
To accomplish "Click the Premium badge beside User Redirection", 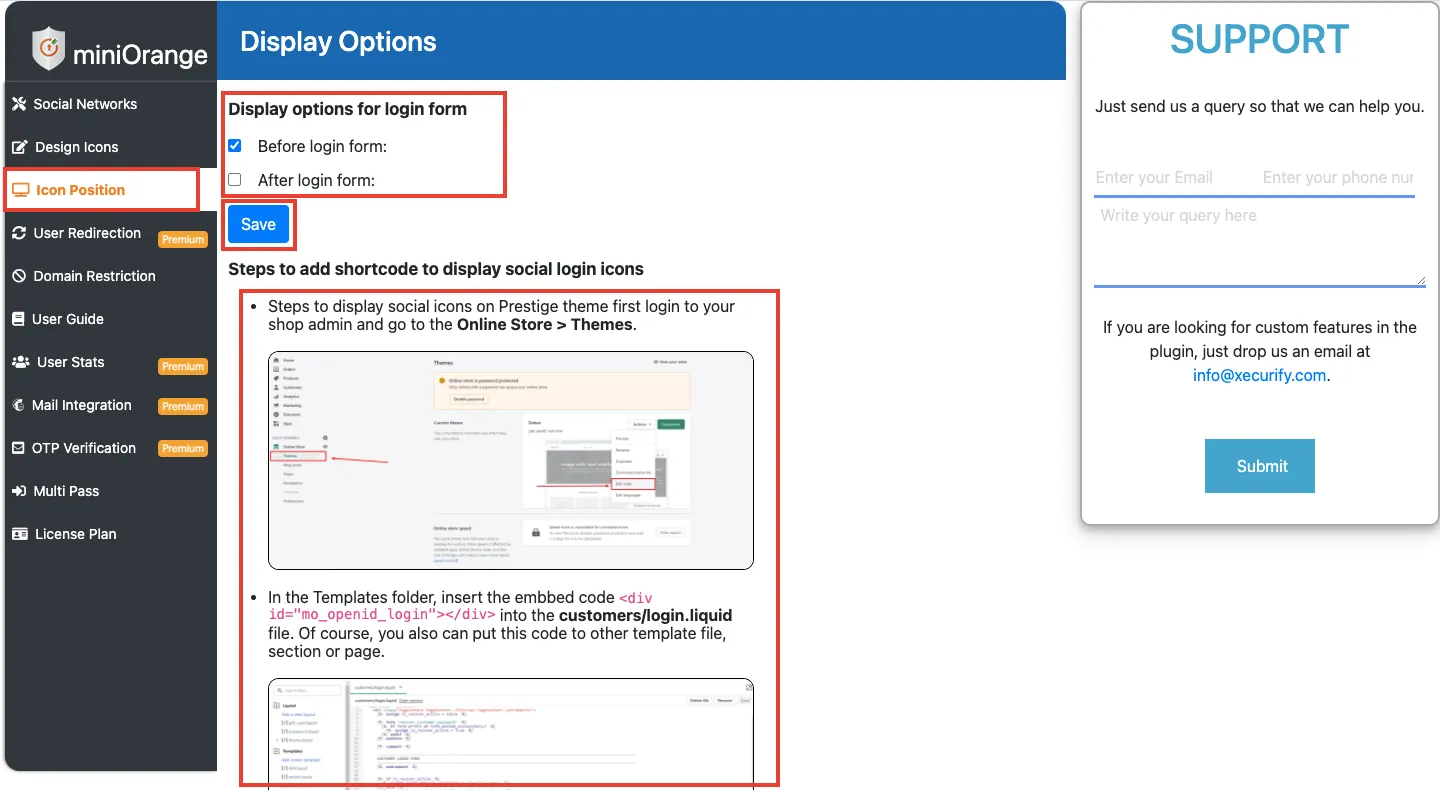I will [x=183, y=239].
